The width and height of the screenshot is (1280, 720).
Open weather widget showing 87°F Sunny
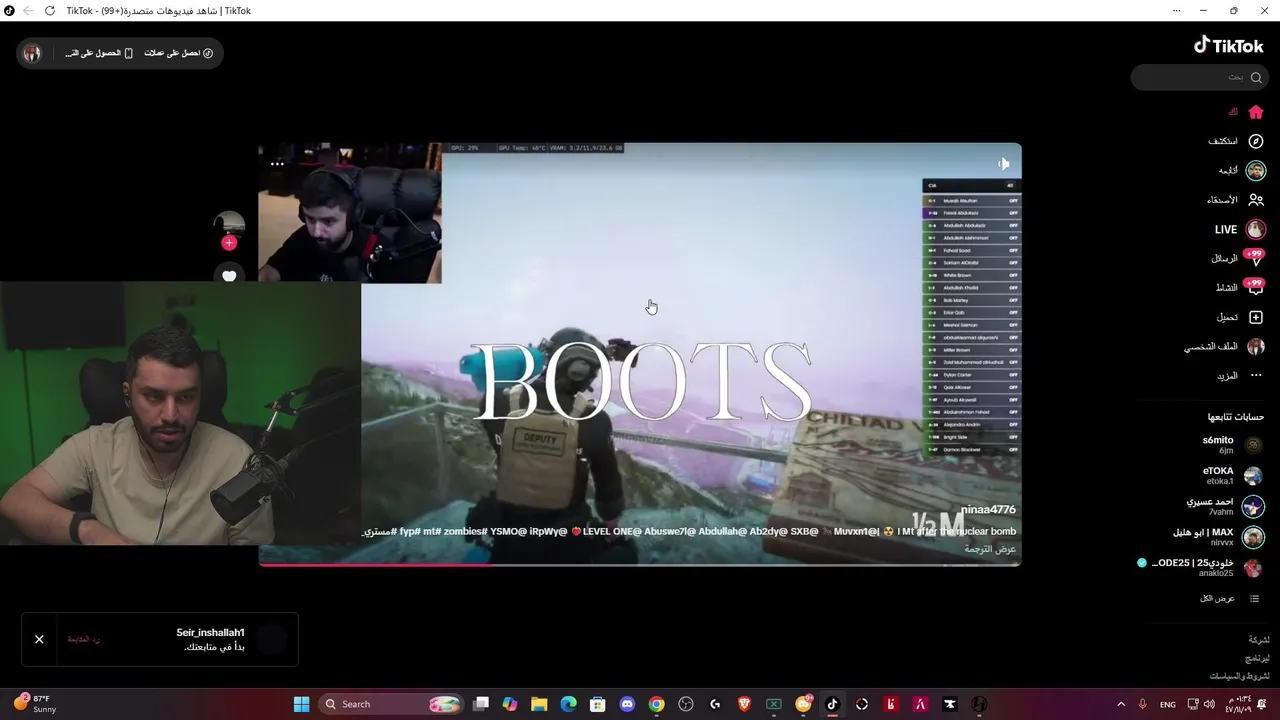(35, 704)
